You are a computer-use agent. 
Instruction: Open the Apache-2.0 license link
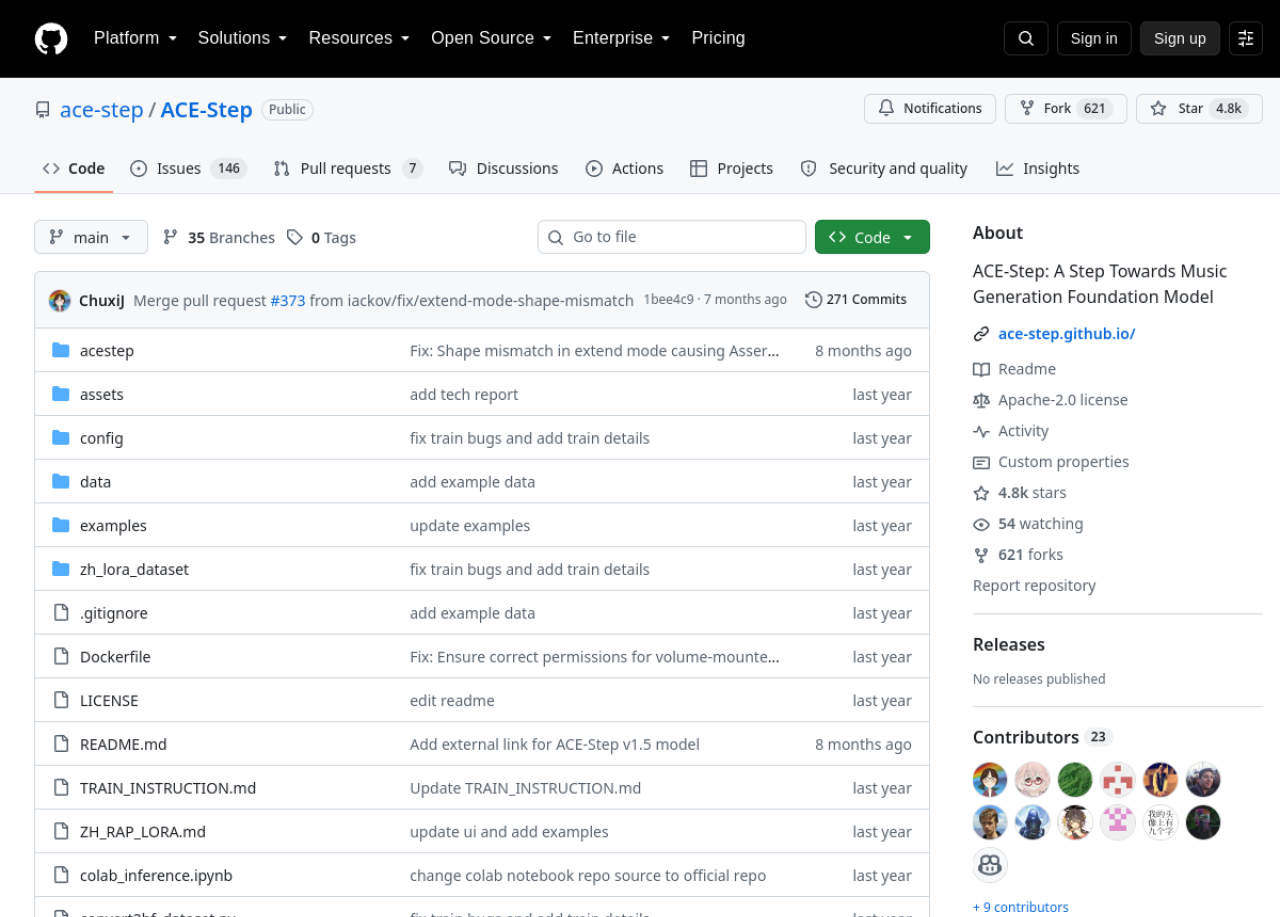coord(1050,400)
